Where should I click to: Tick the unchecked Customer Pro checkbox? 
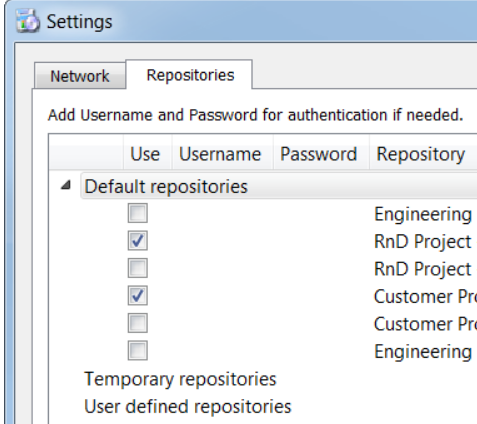point(138,323)
